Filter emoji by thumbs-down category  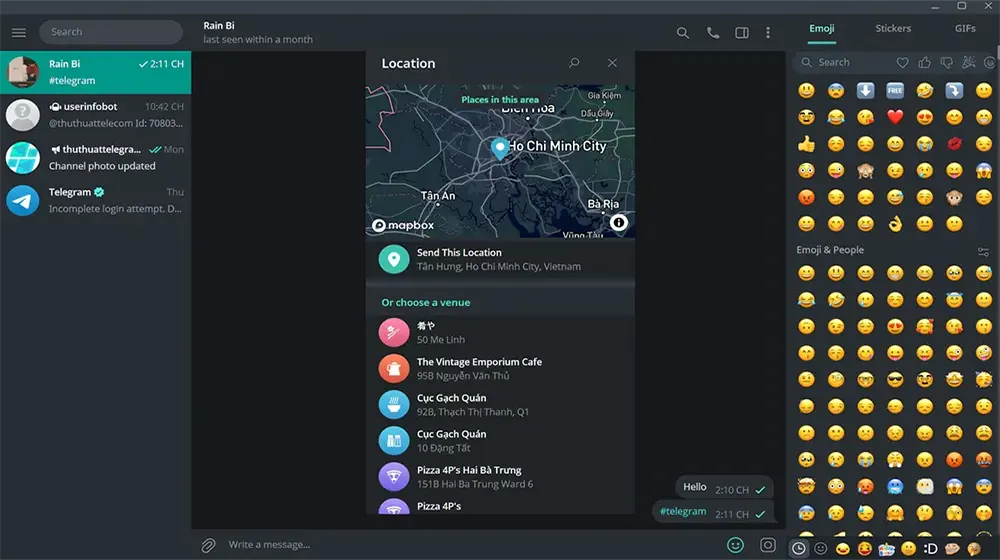(946, 63)
